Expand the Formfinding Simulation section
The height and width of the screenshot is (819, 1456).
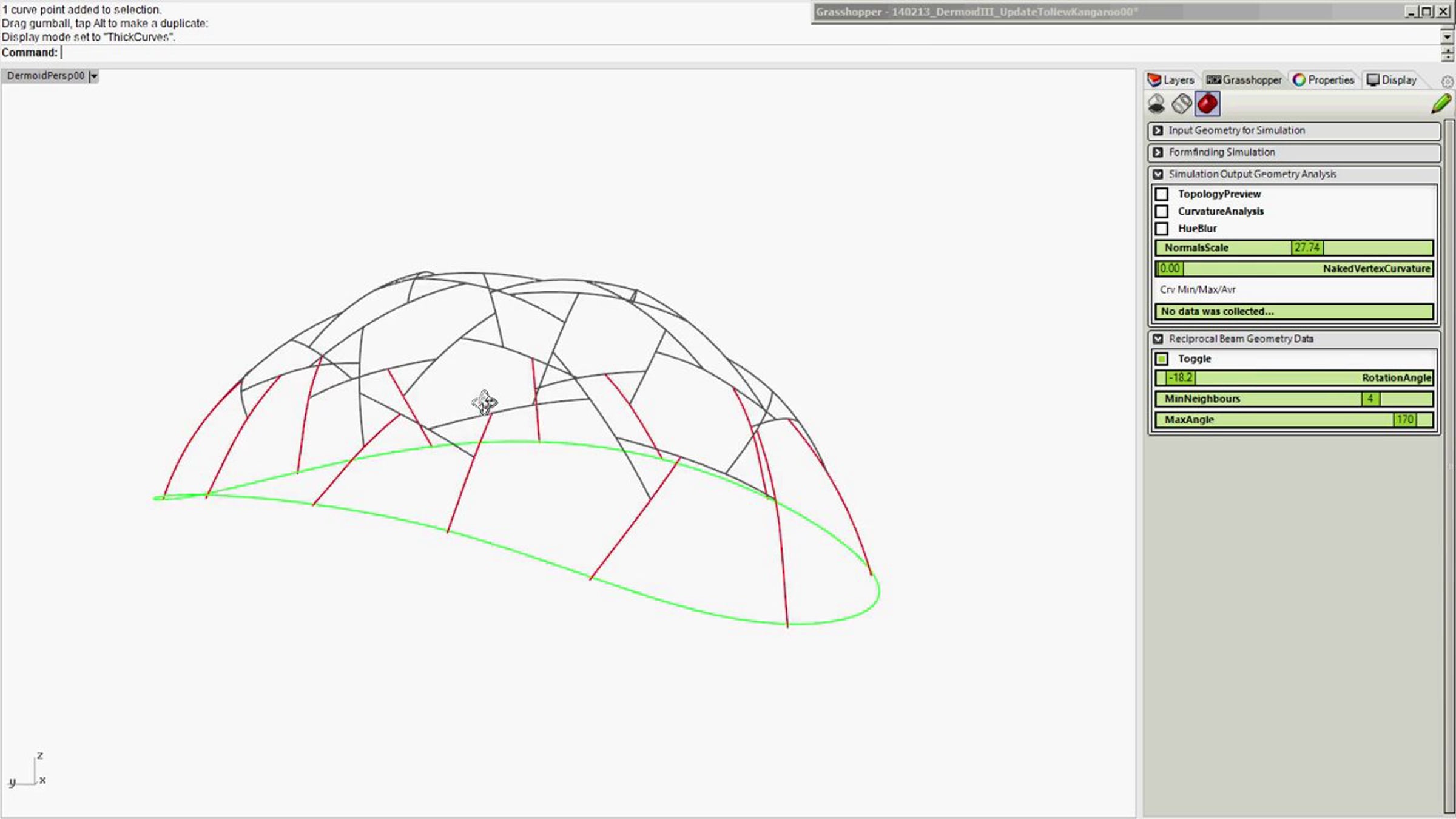(x=1158, y=152)
